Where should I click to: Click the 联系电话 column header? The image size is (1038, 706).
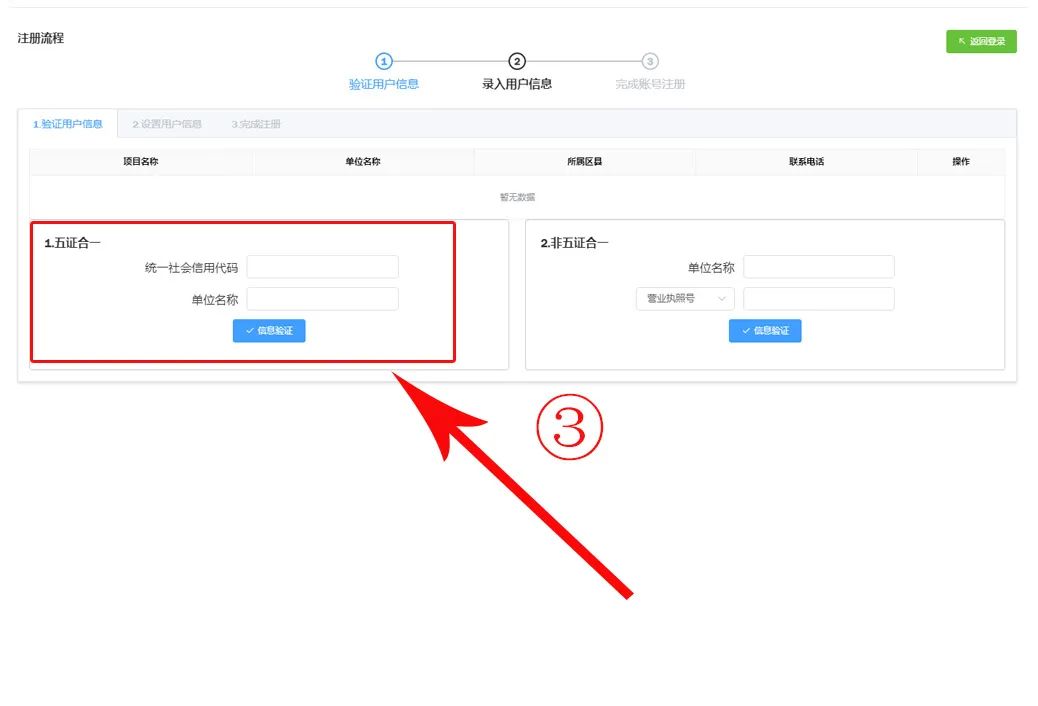tap(806, 162)
